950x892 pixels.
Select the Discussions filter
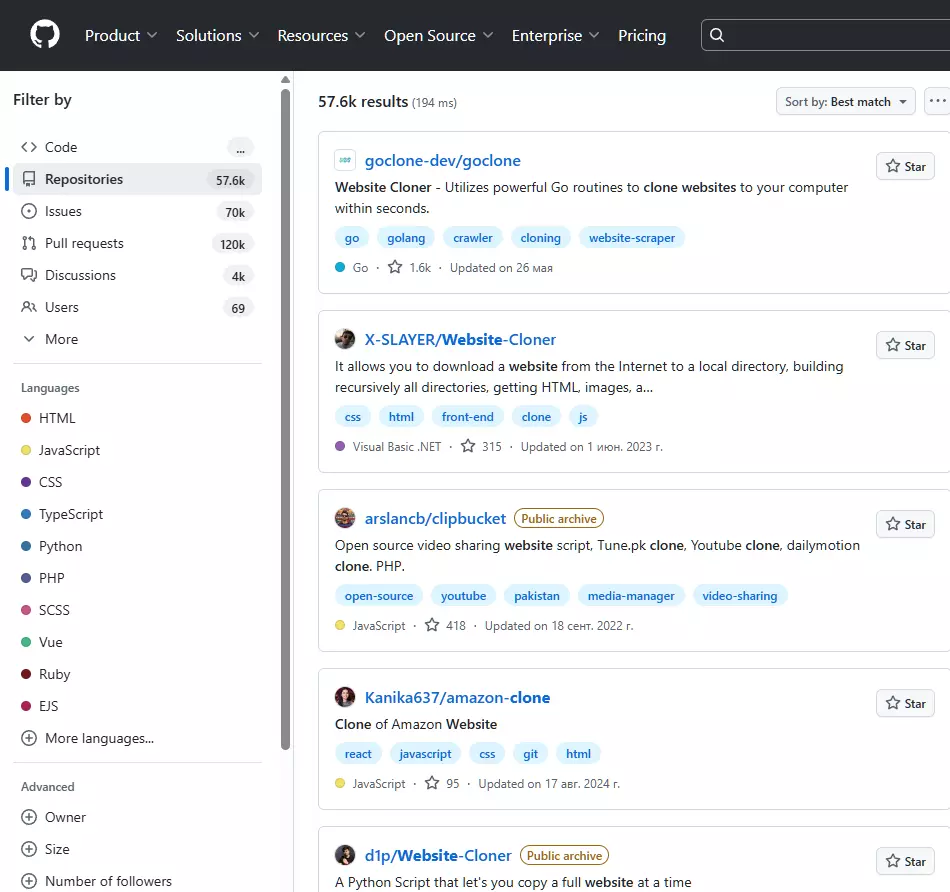click(x=138, y=275)
